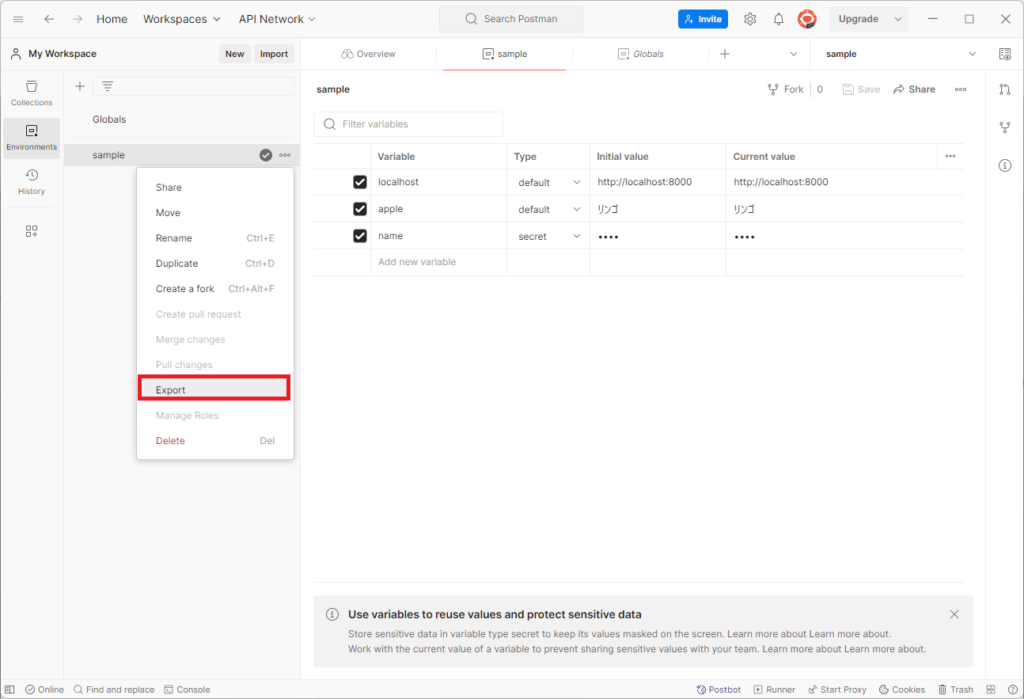Open the environment selector showing sample
Image resolution: width=1024 pixels, height=699 pixels.
(901, 54)
